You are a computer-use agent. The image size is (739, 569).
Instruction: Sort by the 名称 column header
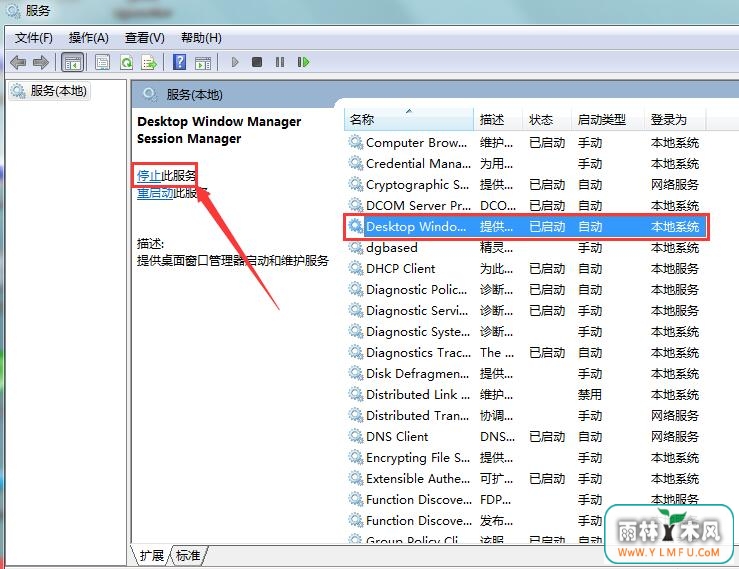[x=409, y=120]
